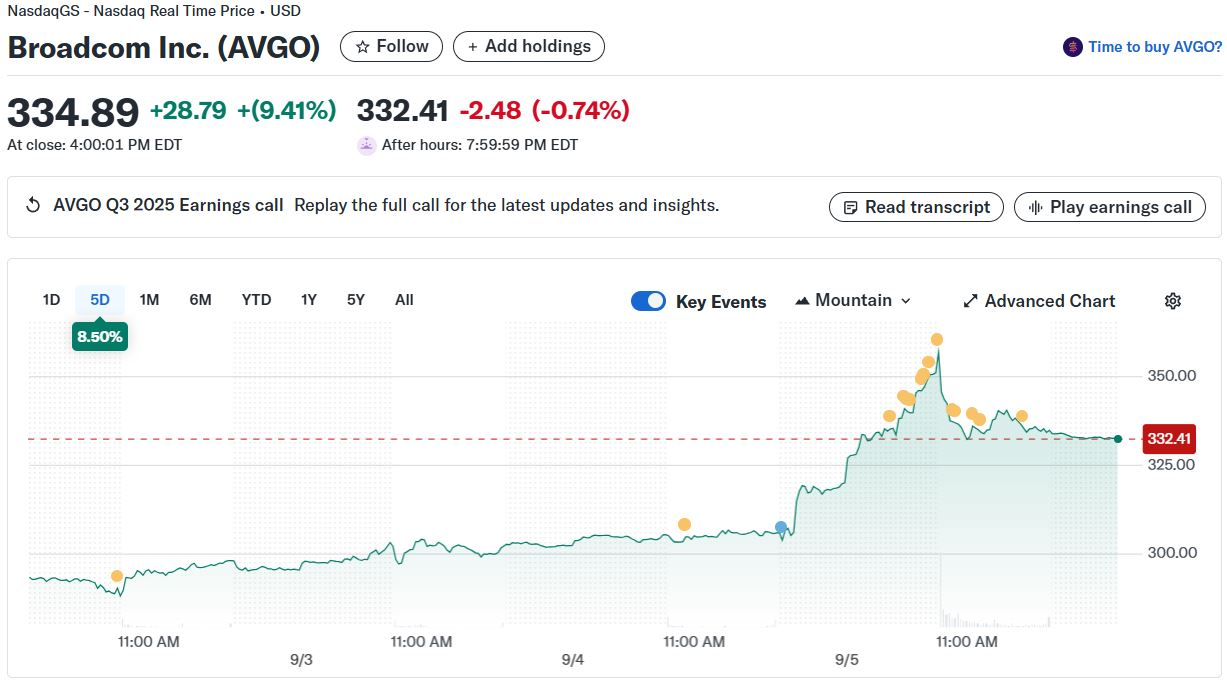Viewport: 1227px width, 684px height.
Task: Click the green 8.50% change badge
Action: [100, 337]
